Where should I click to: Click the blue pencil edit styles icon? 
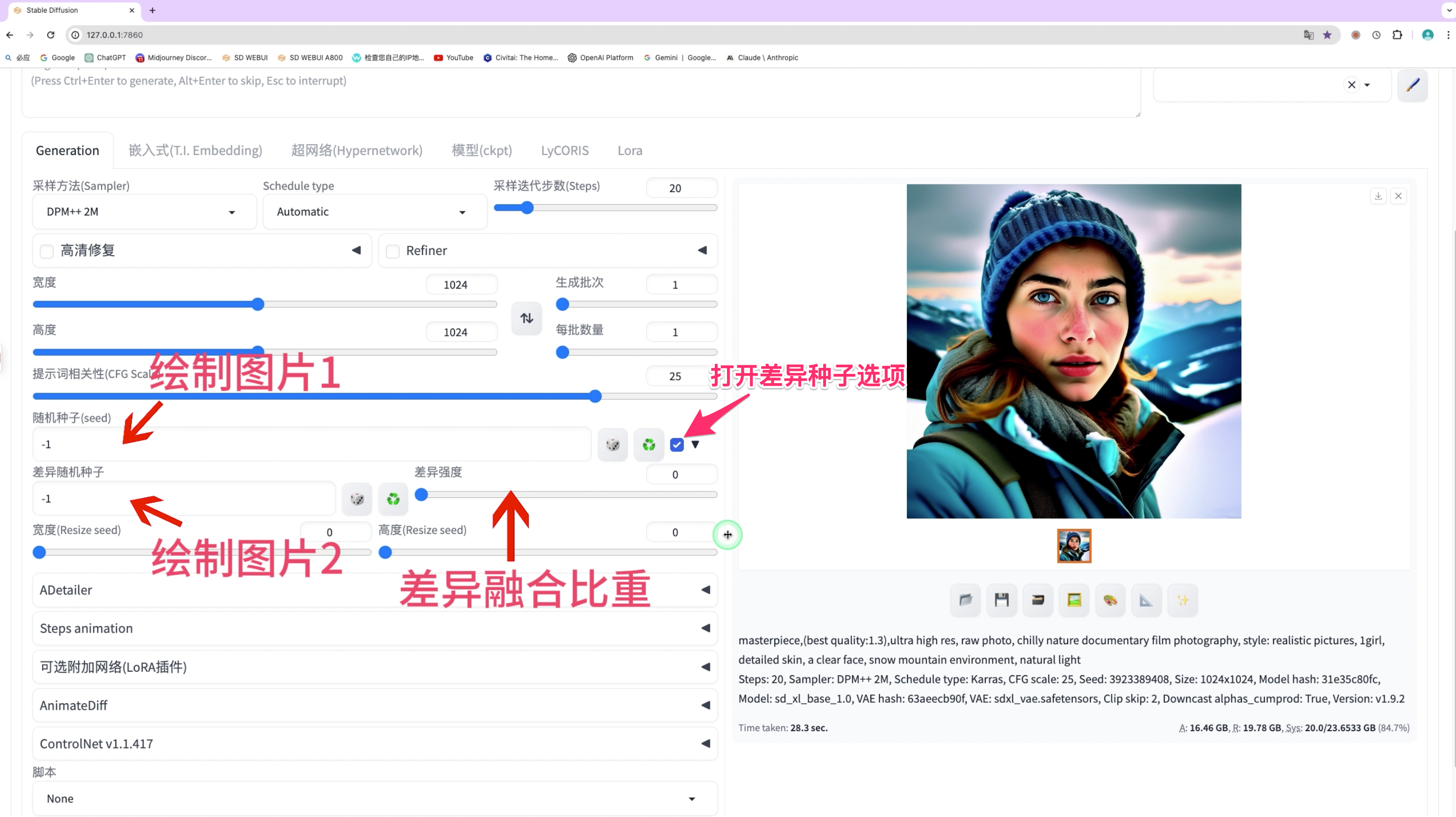(x=1412, y=85)
